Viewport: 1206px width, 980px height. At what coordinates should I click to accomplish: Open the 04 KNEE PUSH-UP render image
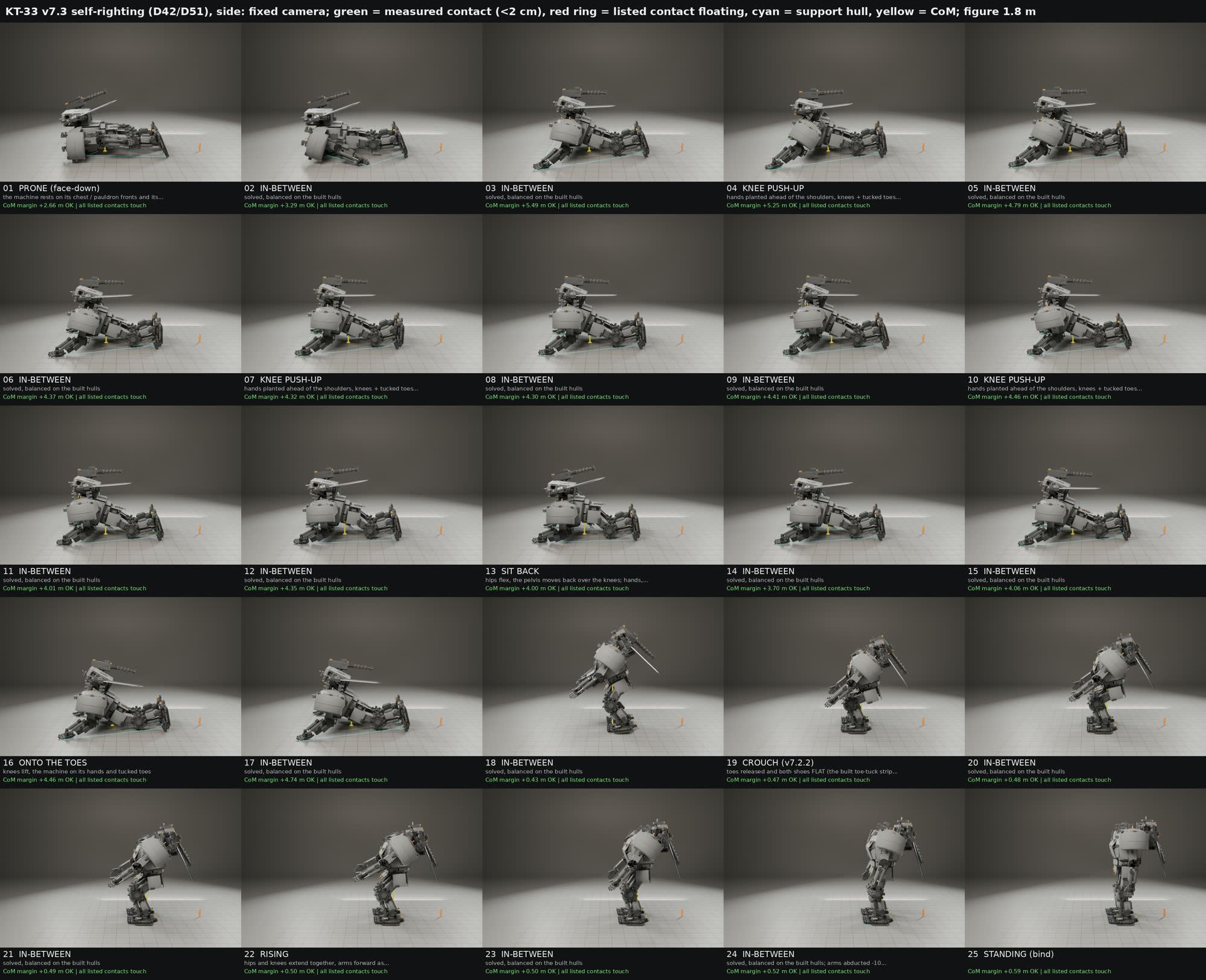844,102
